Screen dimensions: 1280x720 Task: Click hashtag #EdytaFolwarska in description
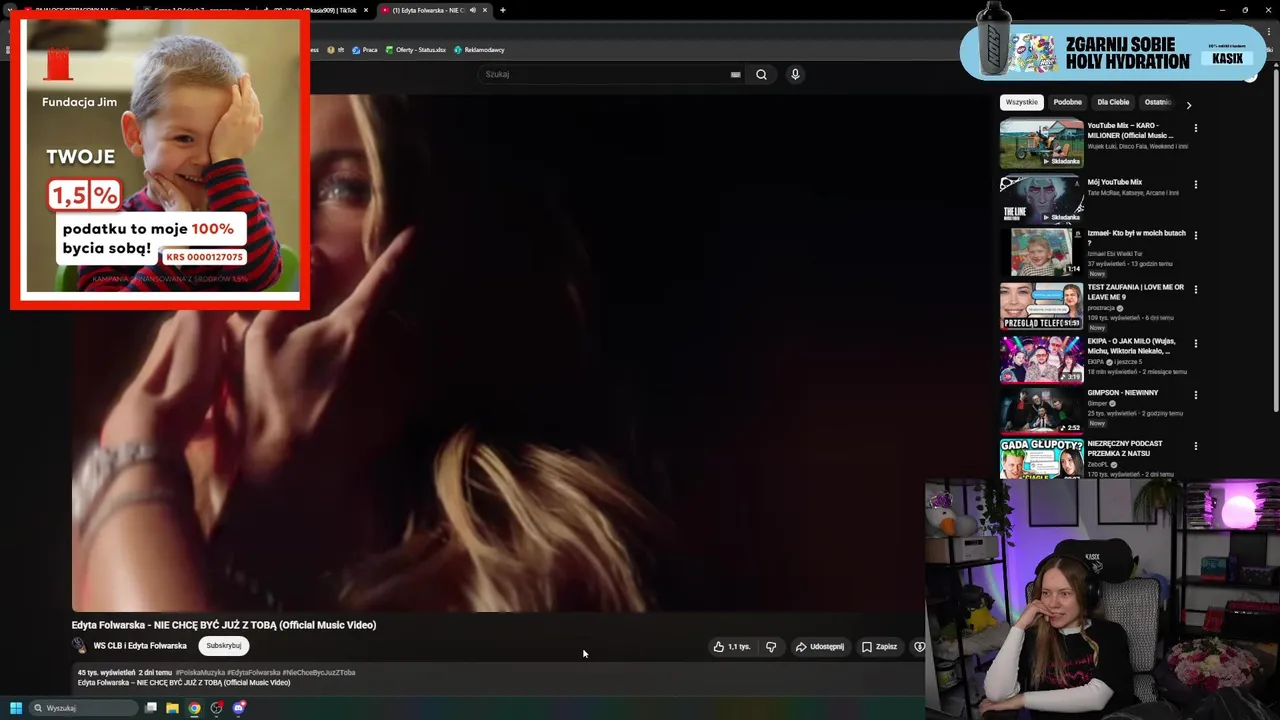(253, 672)
